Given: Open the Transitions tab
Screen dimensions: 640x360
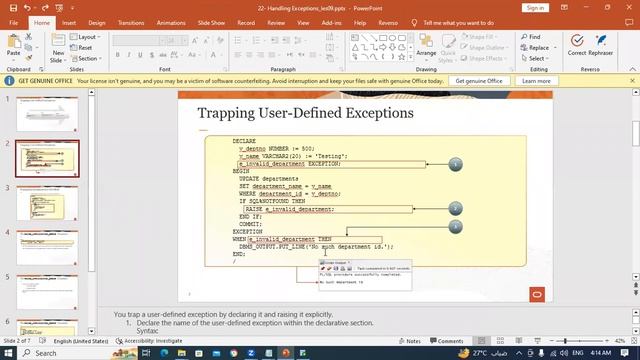Looking at the screenshot, I should click(x=131, y=23).
